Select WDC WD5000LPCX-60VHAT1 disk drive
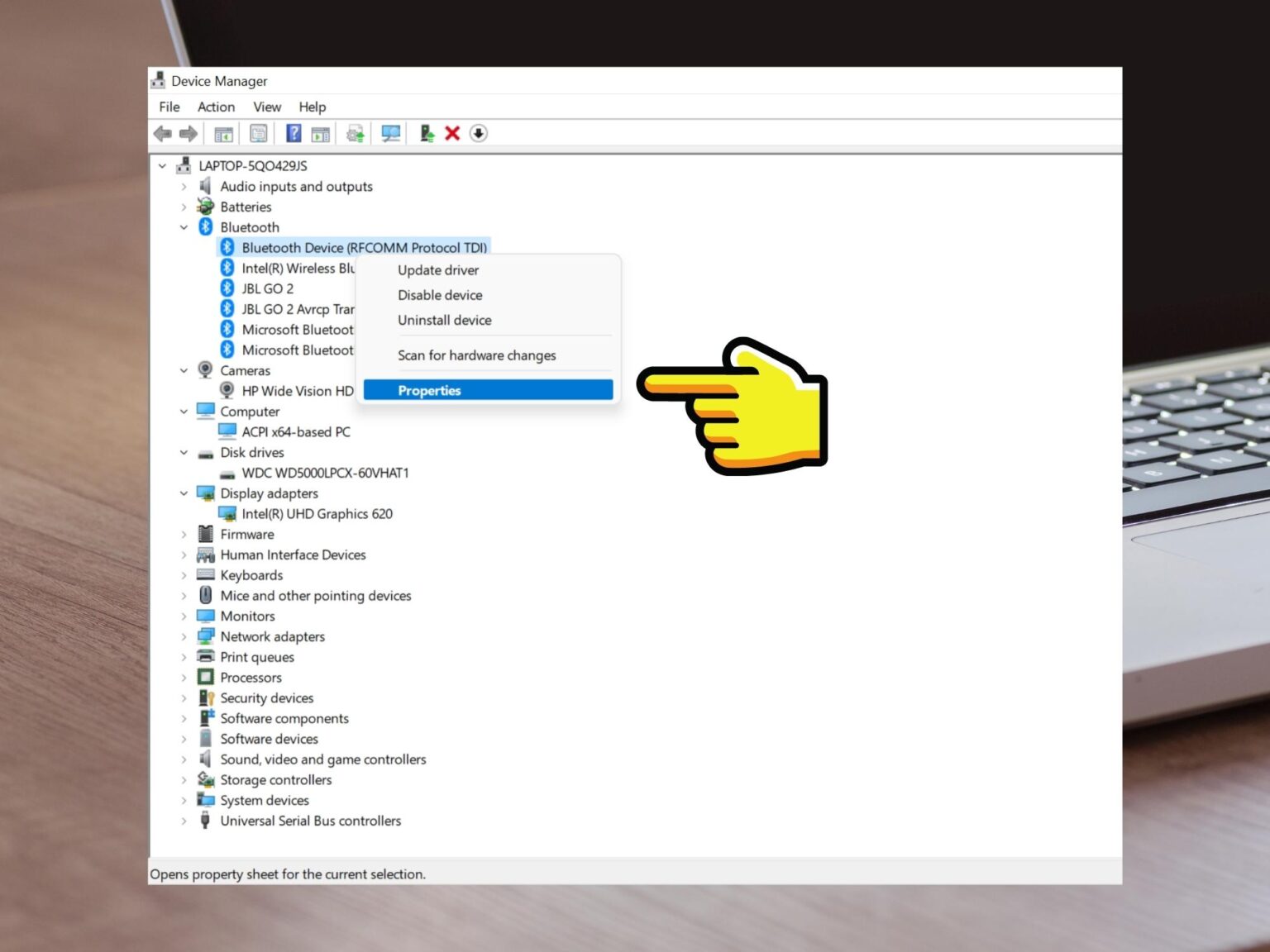This screenshot has height=952, width=1270. [325, 473]
